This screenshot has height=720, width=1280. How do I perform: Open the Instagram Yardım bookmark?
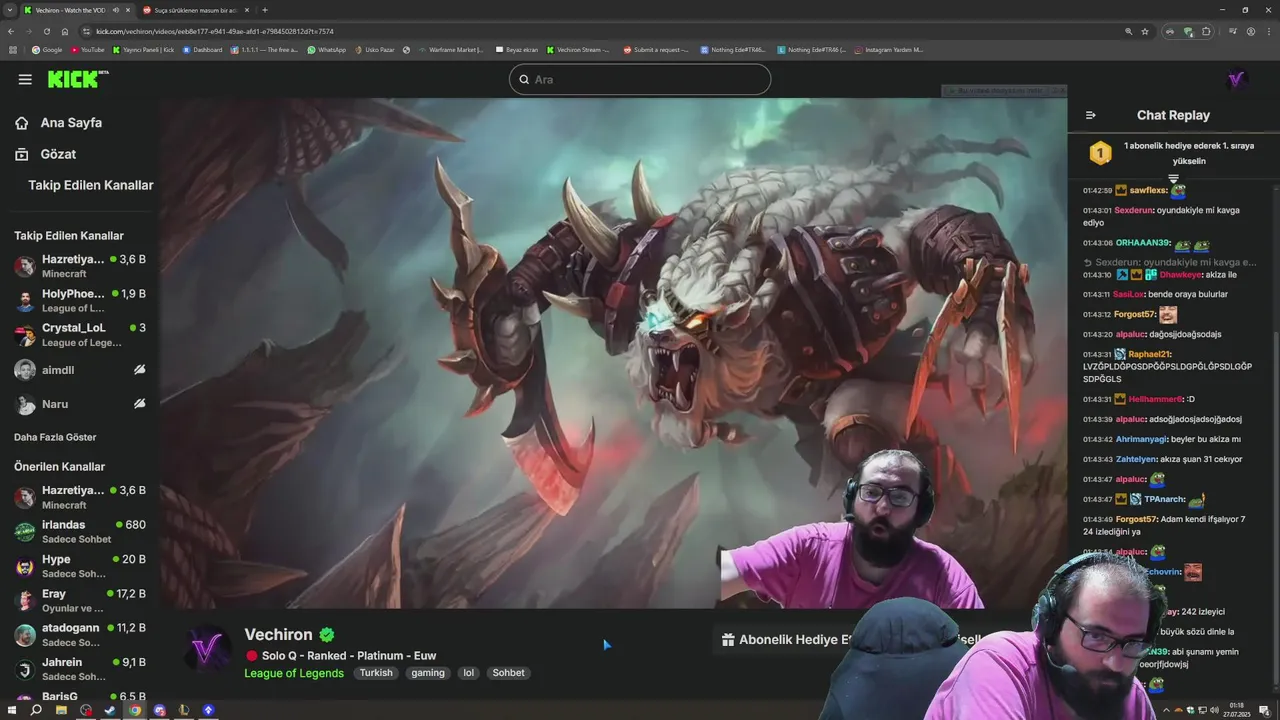click(x=889, y=49)
